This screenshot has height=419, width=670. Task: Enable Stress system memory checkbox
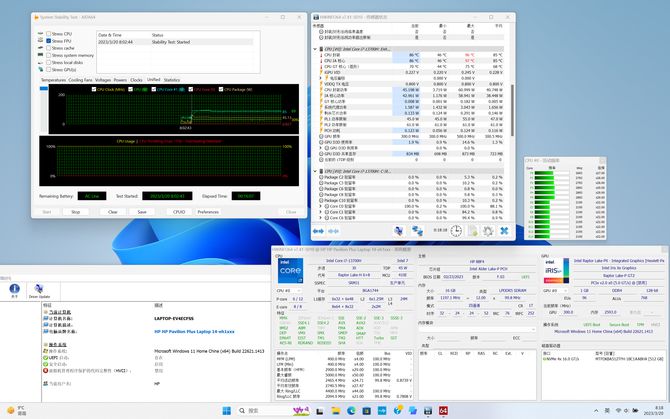click(x=49, y=55)
